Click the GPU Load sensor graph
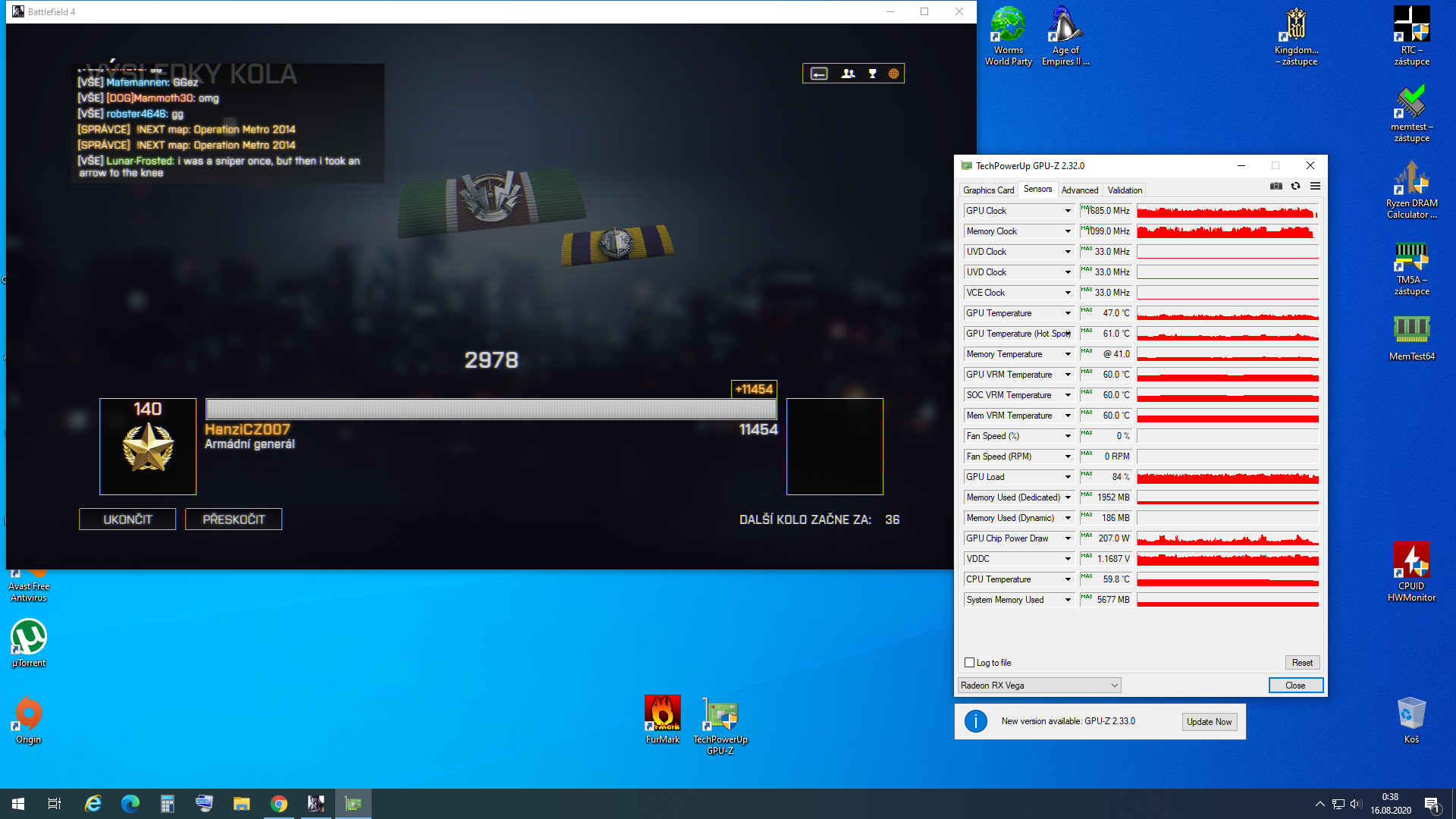This screenshot has width=1456, height=819. [1228, 477]
